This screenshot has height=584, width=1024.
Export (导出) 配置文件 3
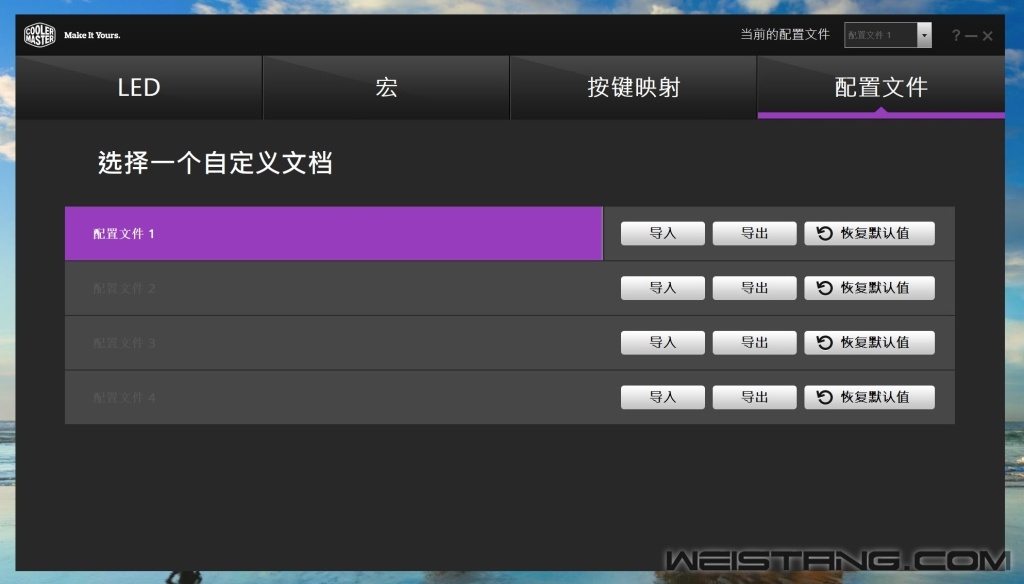tap(754, 343)
